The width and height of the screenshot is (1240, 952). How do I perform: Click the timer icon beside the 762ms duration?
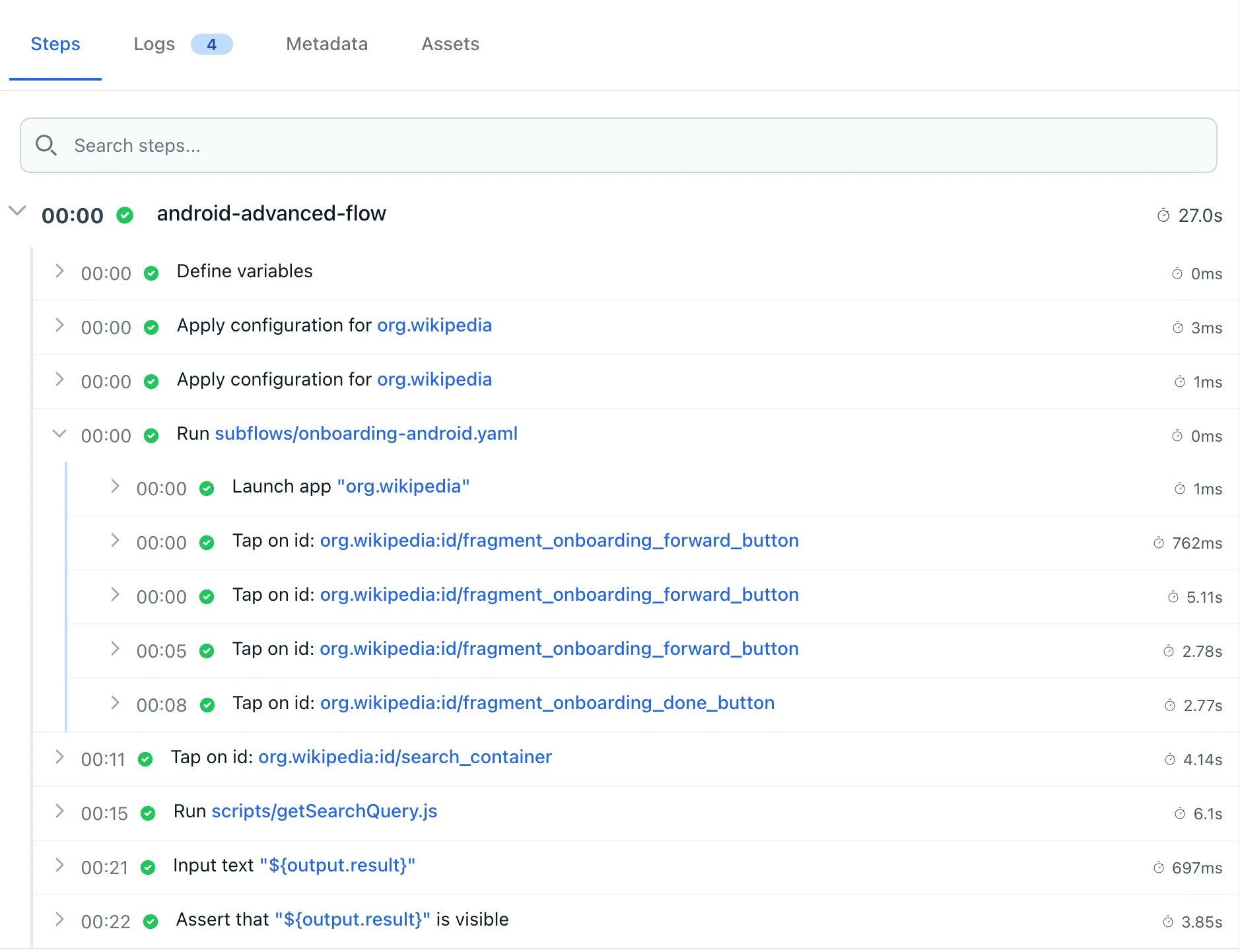pos(1157,543)
